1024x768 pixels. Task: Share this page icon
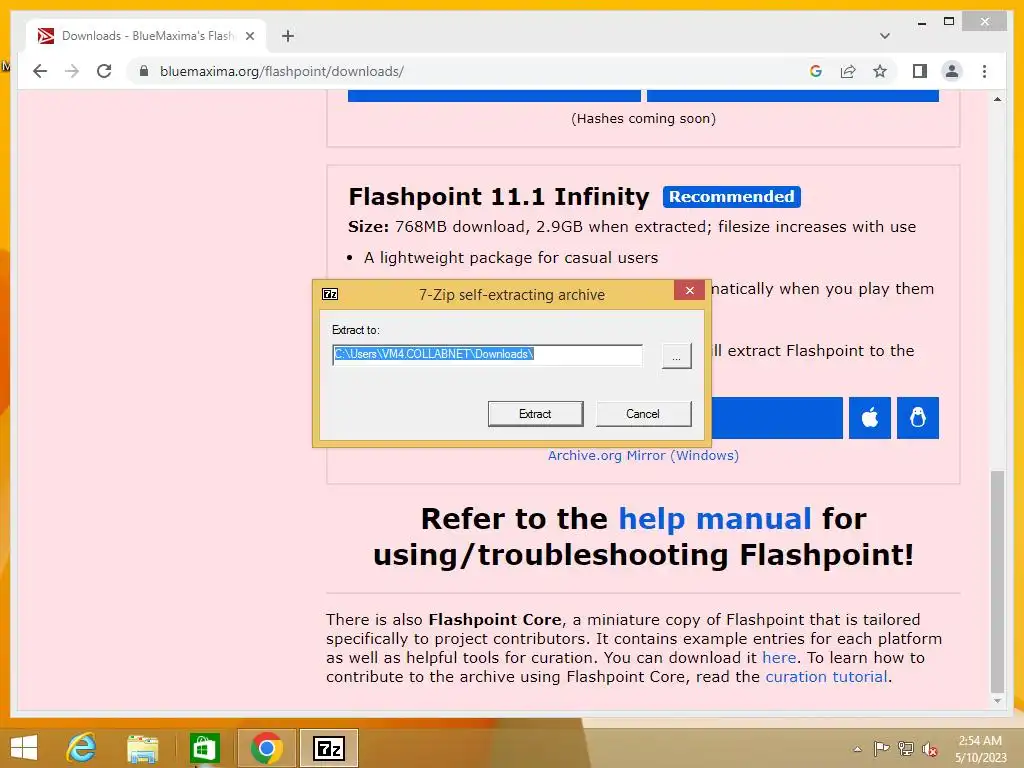tap(848, 71)
